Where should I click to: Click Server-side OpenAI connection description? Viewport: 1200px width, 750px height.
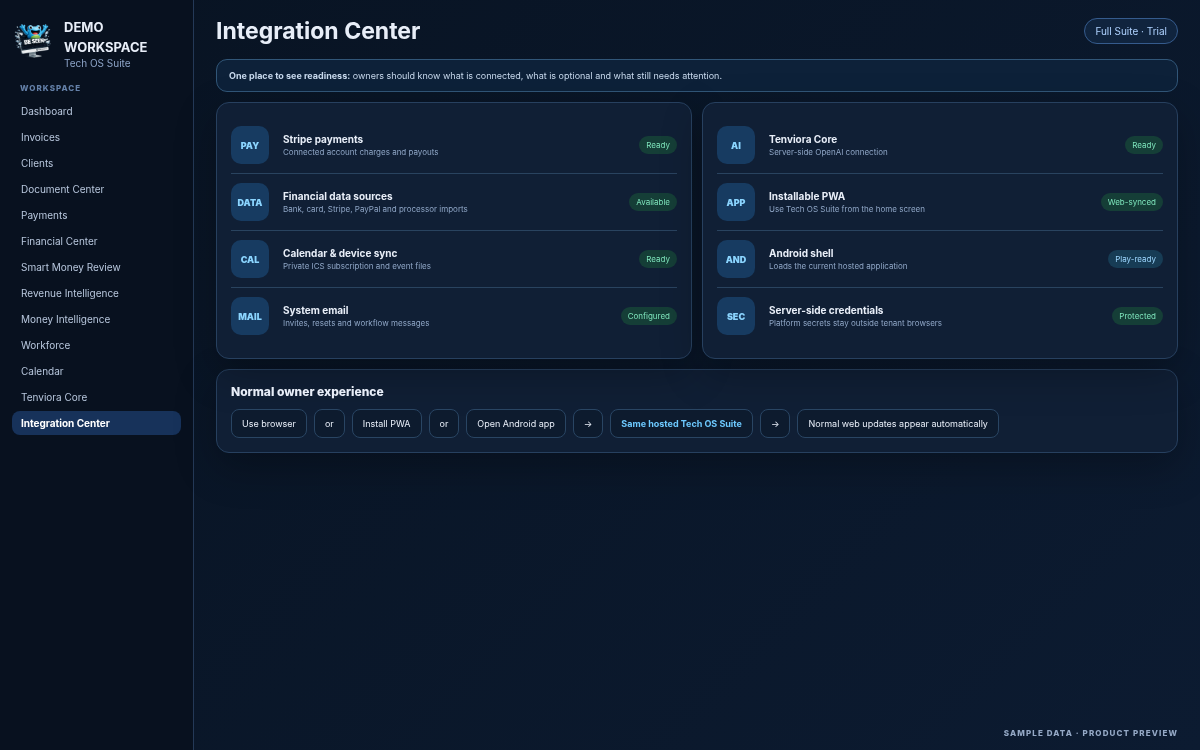click(x=828, y=152)
